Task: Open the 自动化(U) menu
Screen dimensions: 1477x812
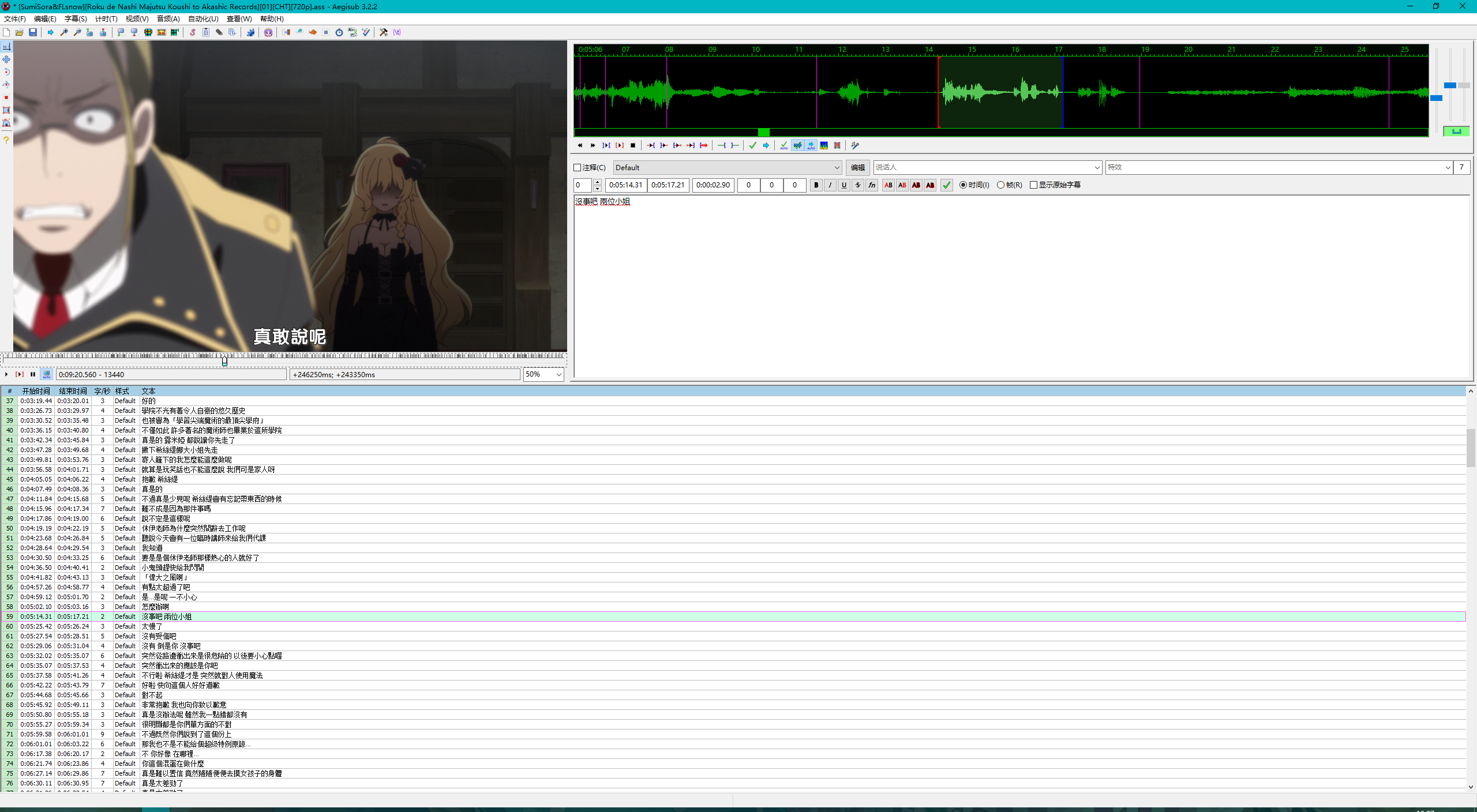Action: pyautogui.click(x=203, y=19)
